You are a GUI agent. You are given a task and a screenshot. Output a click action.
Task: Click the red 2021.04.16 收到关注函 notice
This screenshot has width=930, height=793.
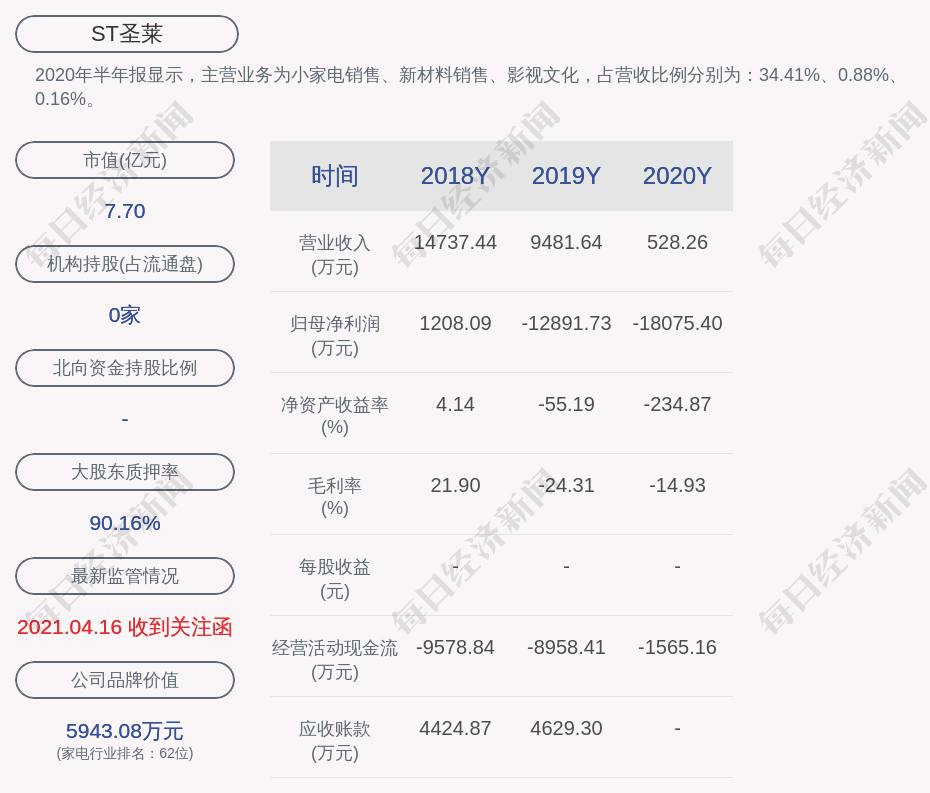point(125,628)
